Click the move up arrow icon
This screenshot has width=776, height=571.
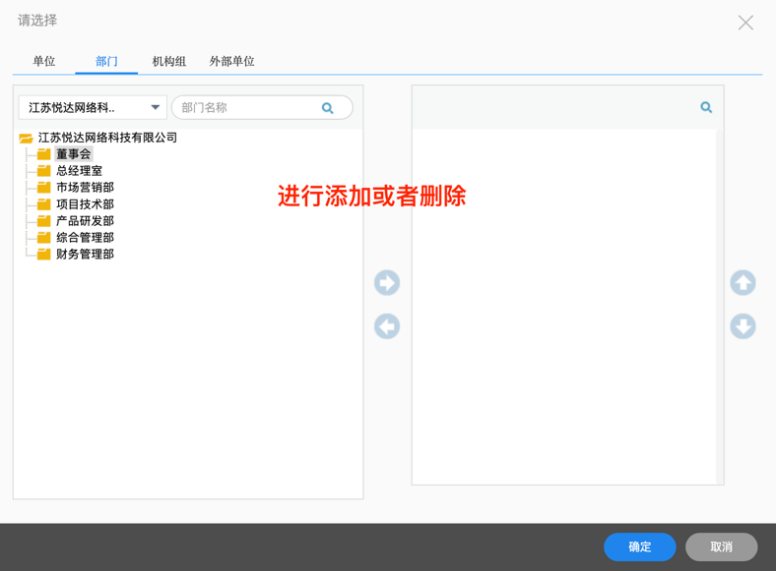[742, 283]
